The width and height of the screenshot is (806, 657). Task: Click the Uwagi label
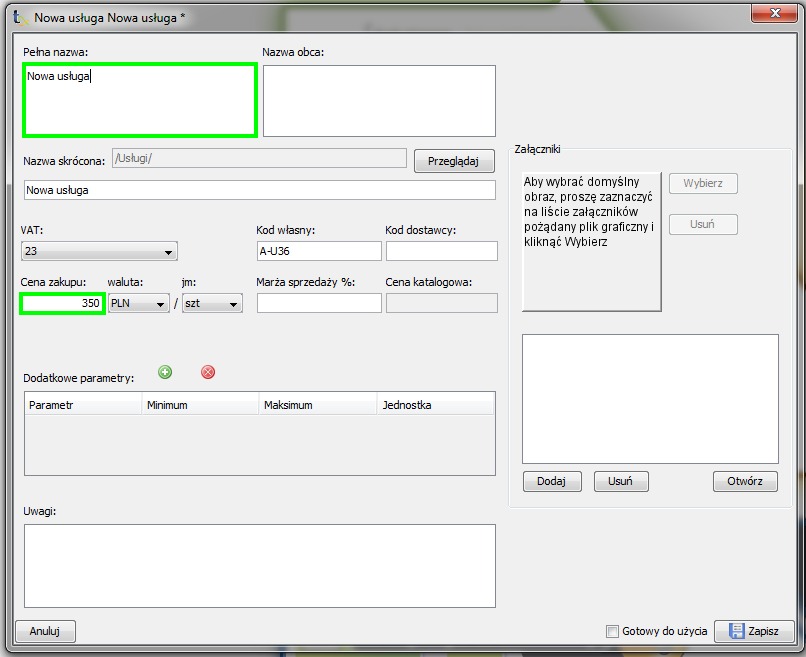tap(40, 511)
